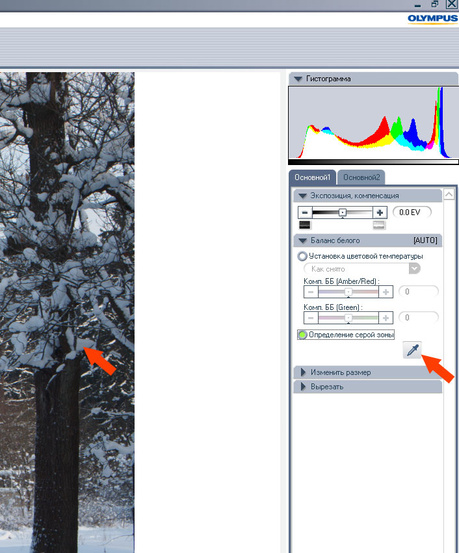Close the application window
The width and height of the screenshot is (459, 553).
[452, 4]
